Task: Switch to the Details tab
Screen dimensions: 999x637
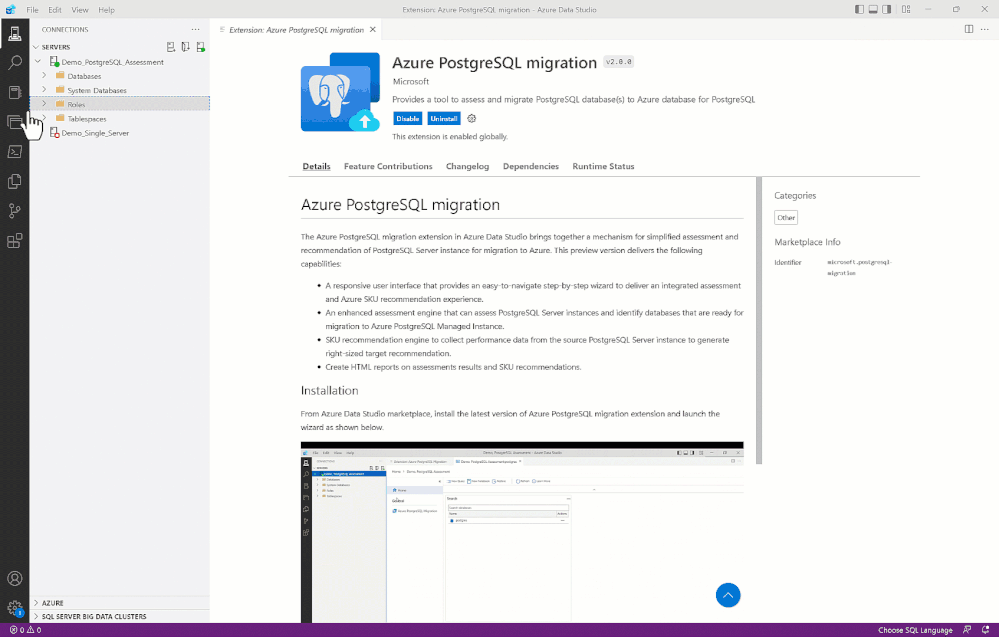Action: pyautogui.click(x=316, y=166)
